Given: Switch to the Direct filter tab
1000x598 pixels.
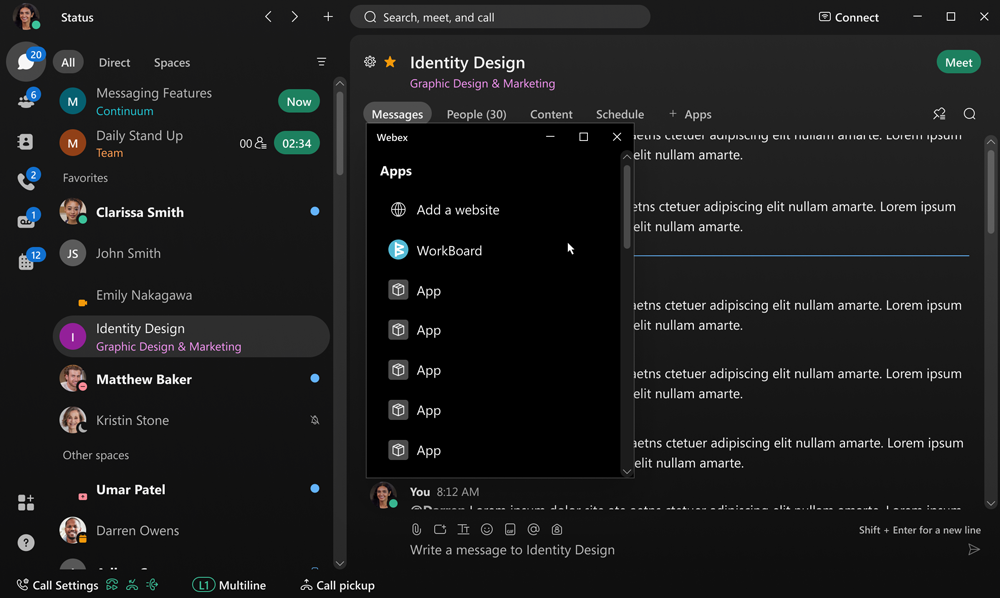Looking at the screenshot, I should coord(114,62).
